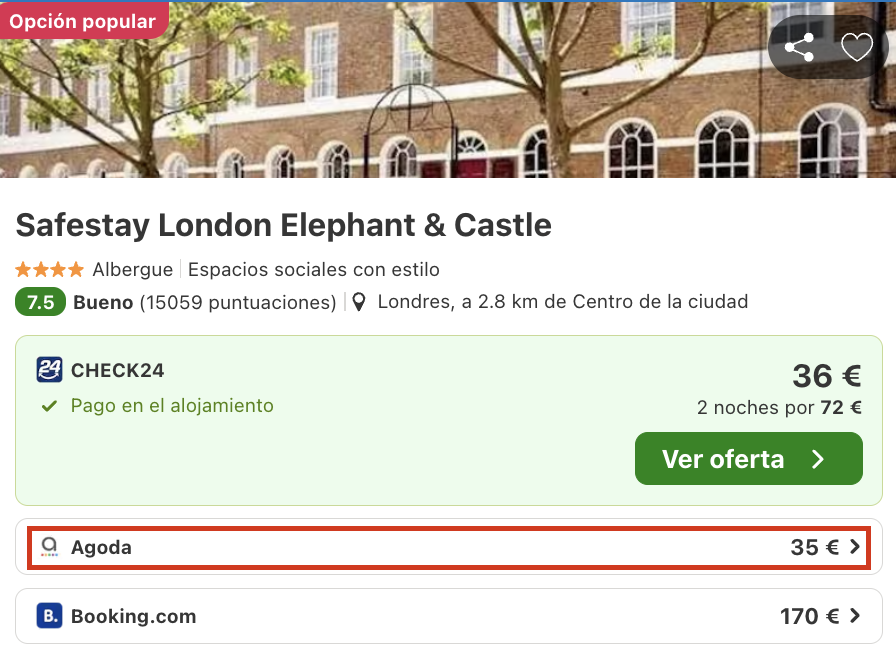Click the Londres, a 2.8 km location text
Image resolution: width=896 pixels, height=656 pixels.
563,301
